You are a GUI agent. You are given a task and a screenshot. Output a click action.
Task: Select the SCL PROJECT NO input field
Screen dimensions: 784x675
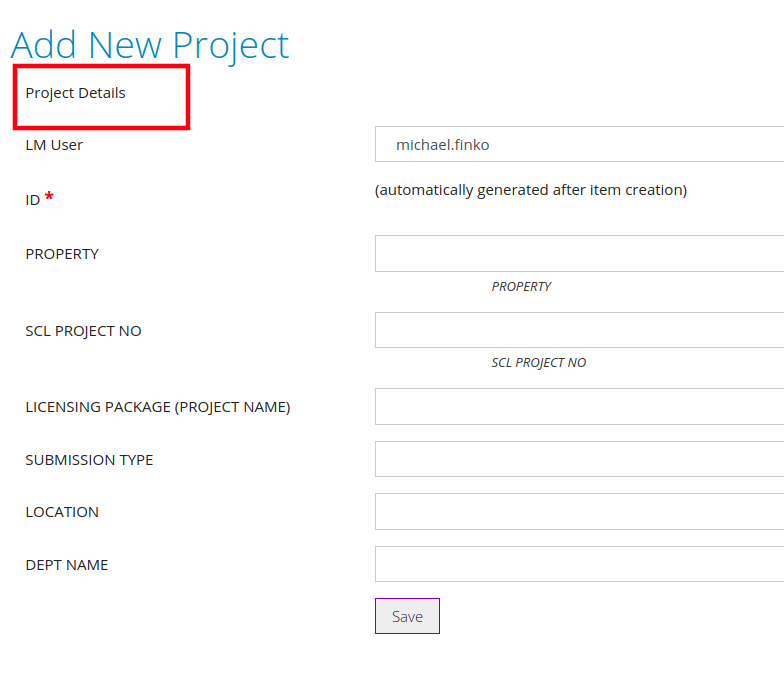[580, 330]
